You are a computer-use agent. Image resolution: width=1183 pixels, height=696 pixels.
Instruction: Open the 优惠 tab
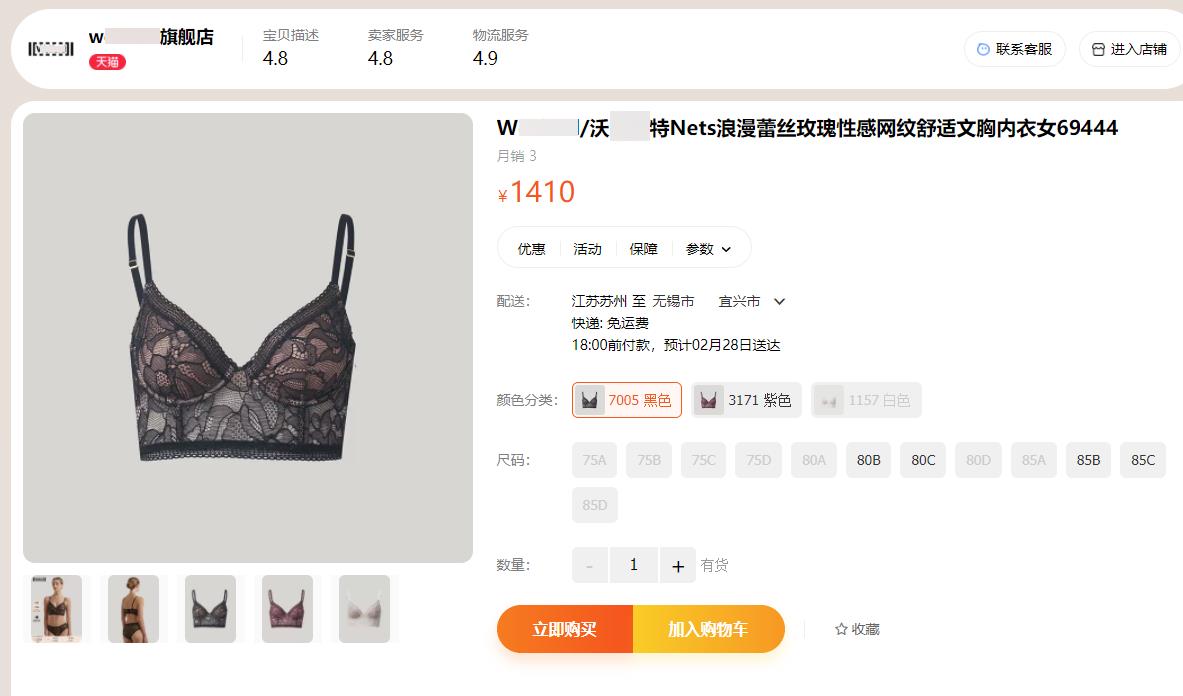pyautogui.click(x=531, y=249)
